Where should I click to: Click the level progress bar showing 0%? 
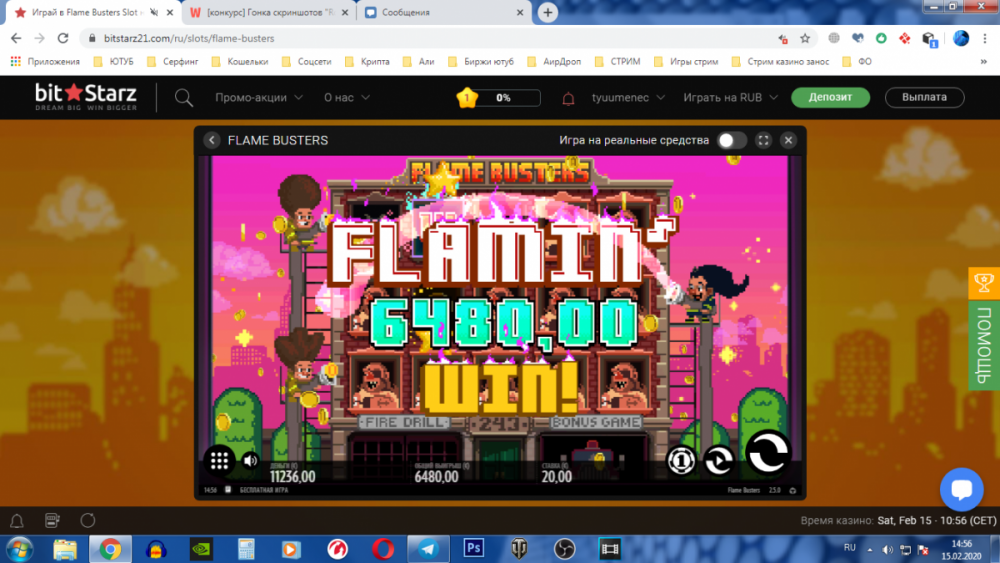pyautogui.click(x=504, y=98)
